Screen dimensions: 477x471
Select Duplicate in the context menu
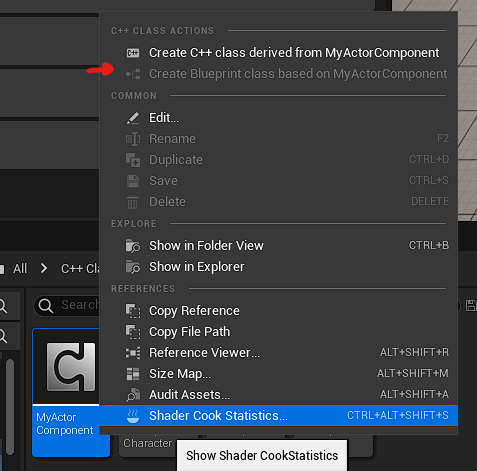coord(279,160)
